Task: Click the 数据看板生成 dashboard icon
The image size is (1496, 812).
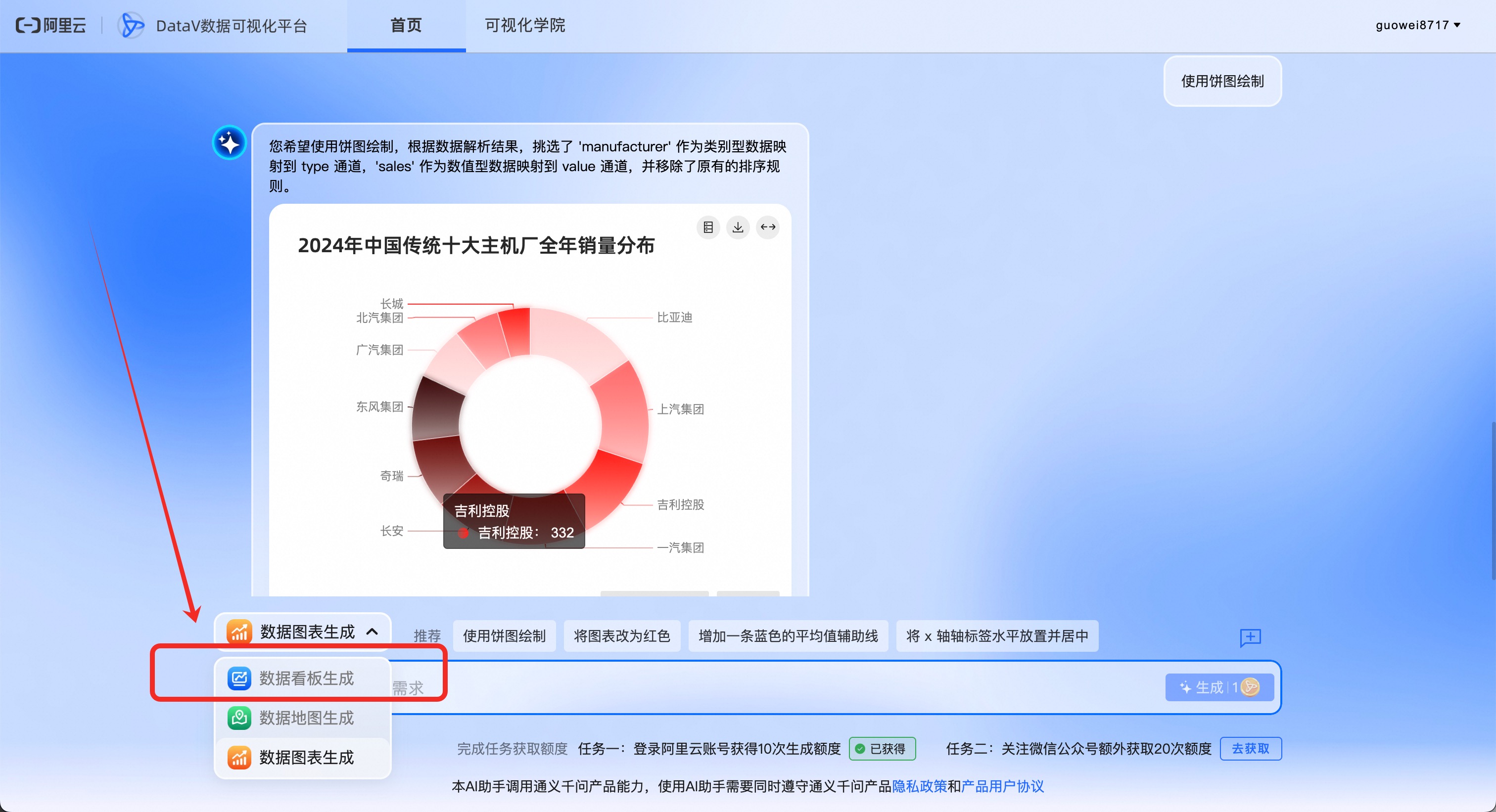Action: (x=239, y=678)
